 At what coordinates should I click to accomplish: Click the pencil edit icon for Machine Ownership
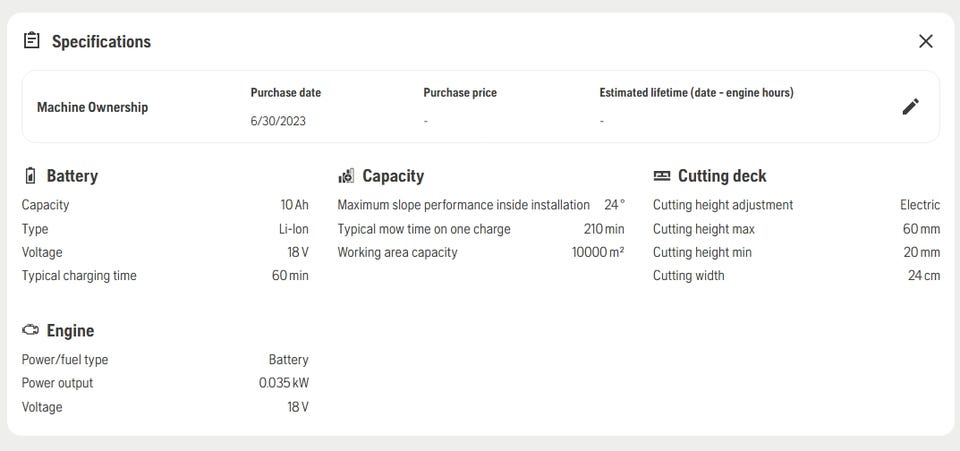[x=910, y=106]
